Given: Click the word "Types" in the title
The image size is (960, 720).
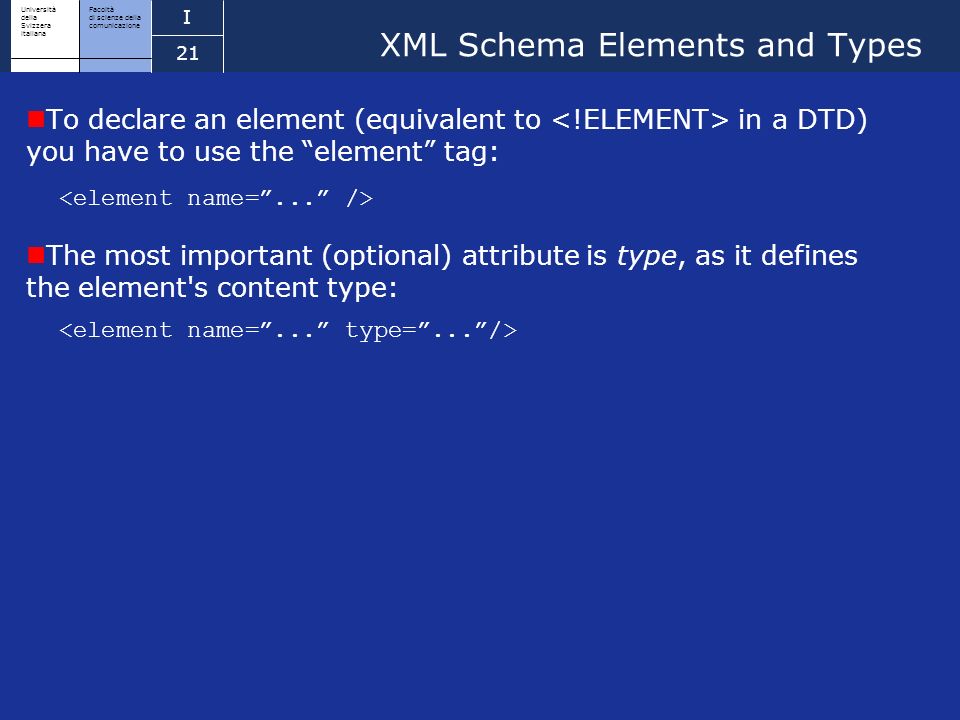Looking at the screenshot, I should (874, 47).
